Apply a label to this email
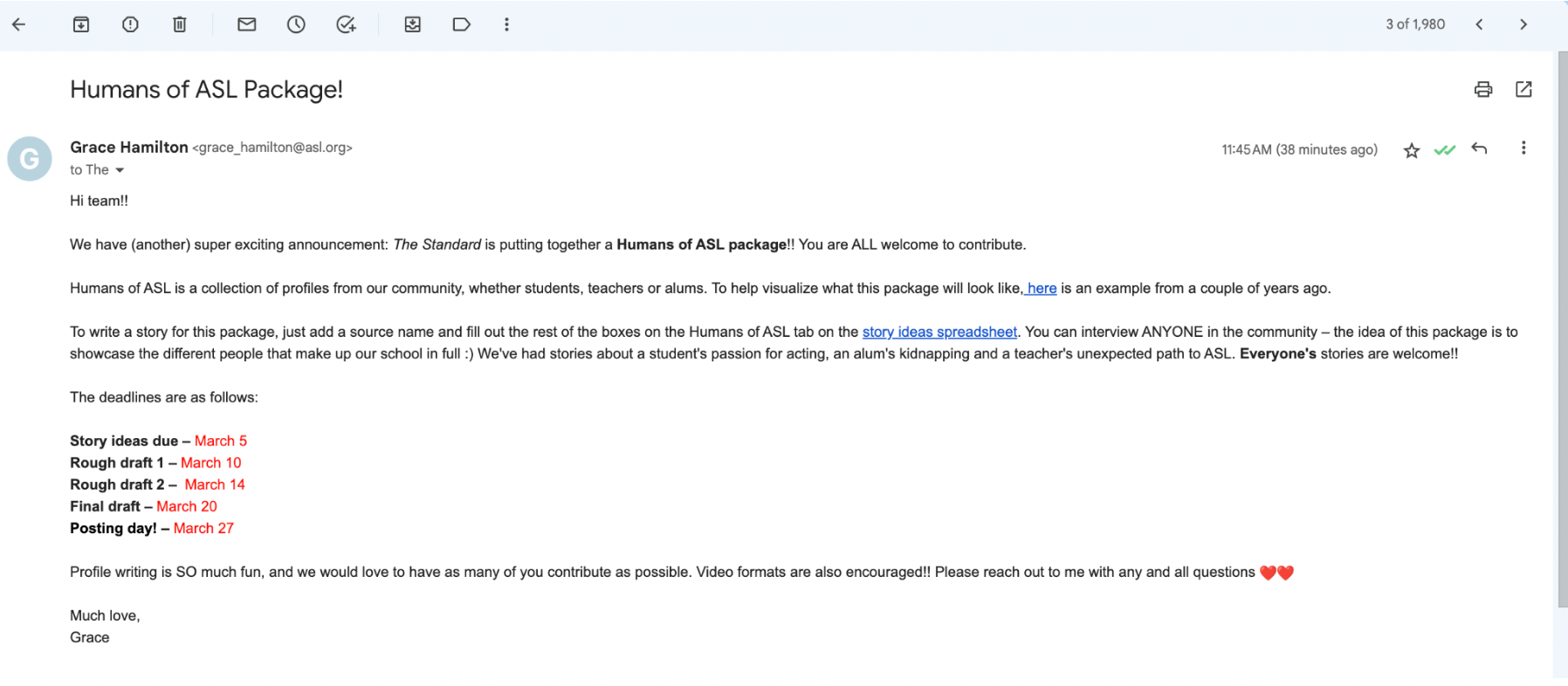The width and height of the screenshot is (1568, 686). click(x=462, y=24)
